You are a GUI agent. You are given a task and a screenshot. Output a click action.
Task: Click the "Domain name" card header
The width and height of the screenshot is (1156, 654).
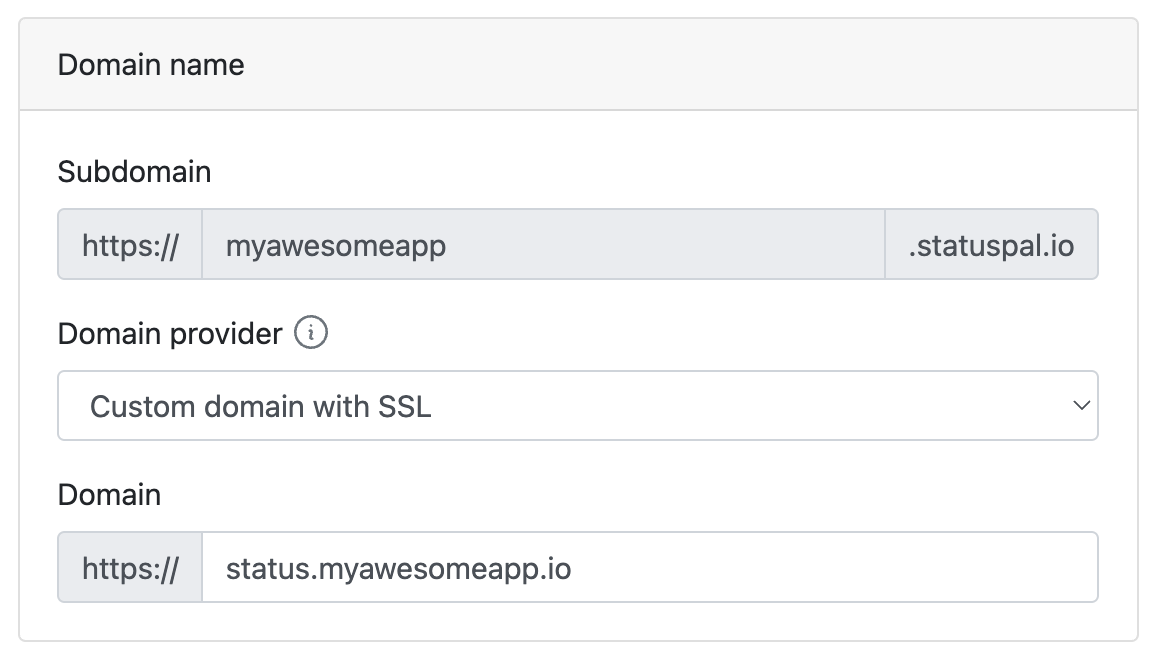[x=151, y=65]
